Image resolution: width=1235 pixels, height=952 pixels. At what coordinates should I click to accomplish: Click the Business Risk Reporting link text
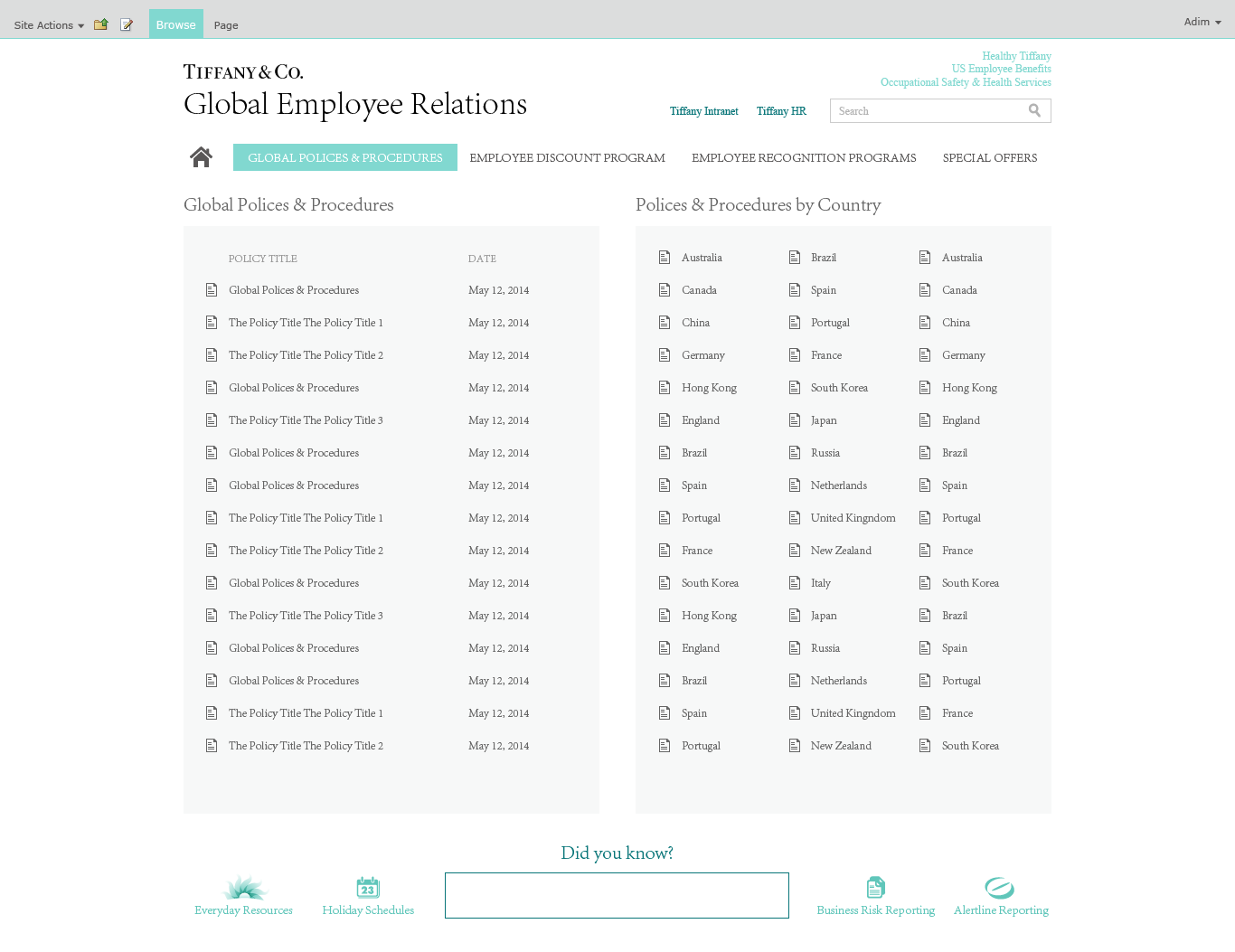[x=876, y=910]
